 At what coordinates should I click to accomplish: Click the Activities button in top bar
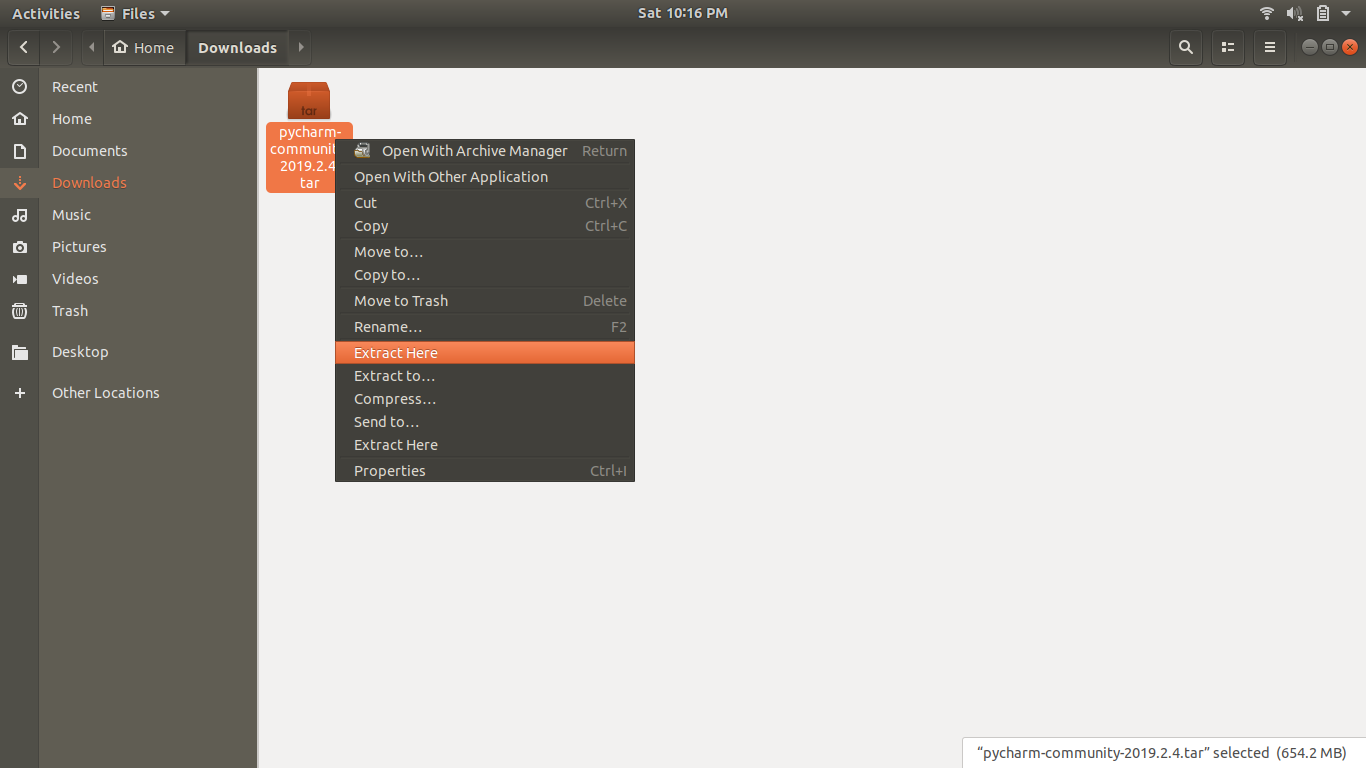[x=46, y=13]
